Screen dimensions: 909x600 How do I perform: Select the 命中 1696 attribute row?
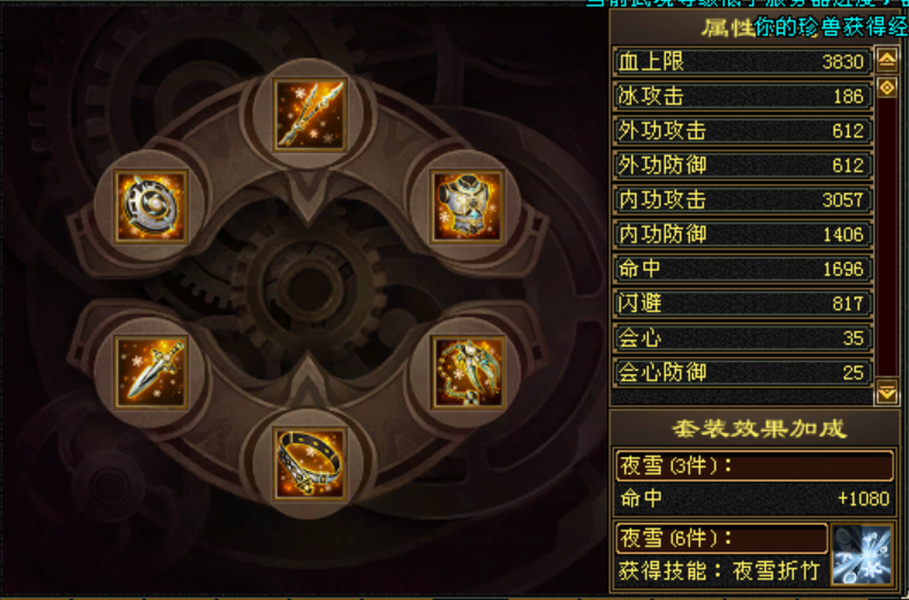point(742,268)
